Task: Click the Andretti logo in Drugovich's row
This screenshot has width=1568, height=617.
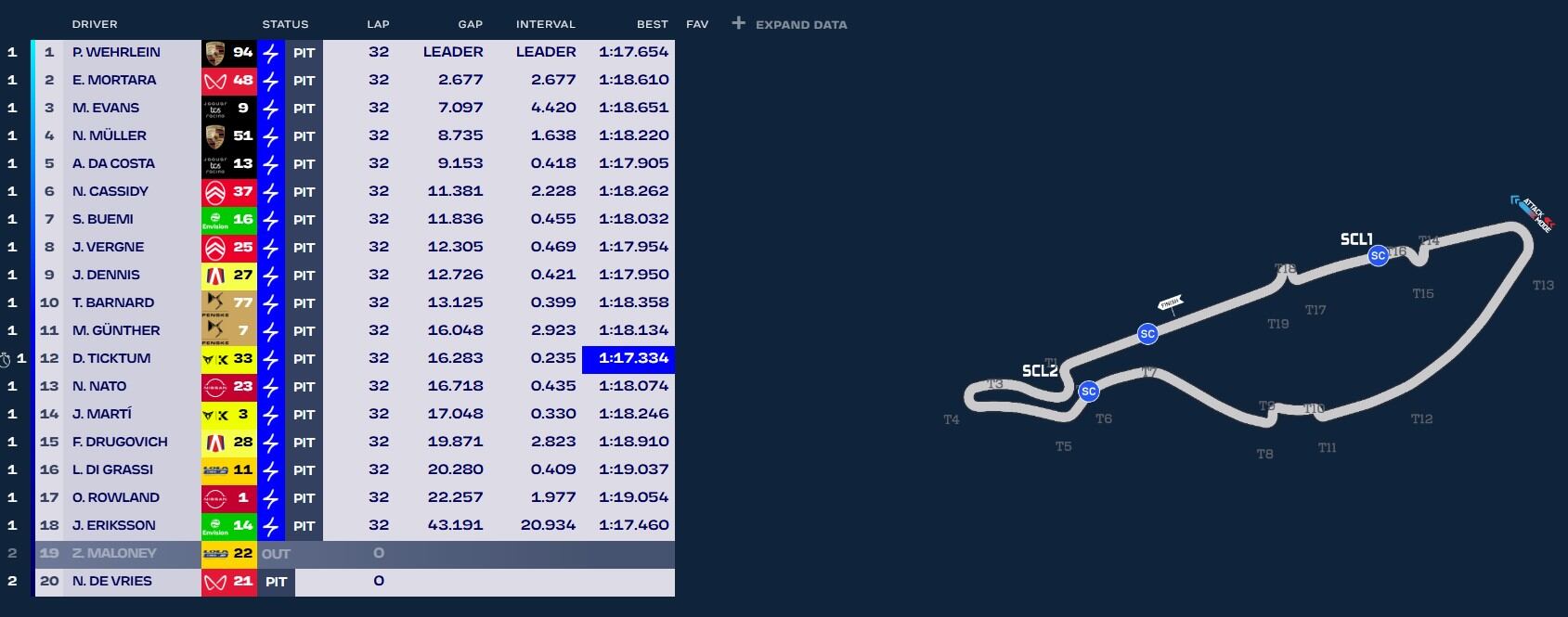Action: coord(214,443)
